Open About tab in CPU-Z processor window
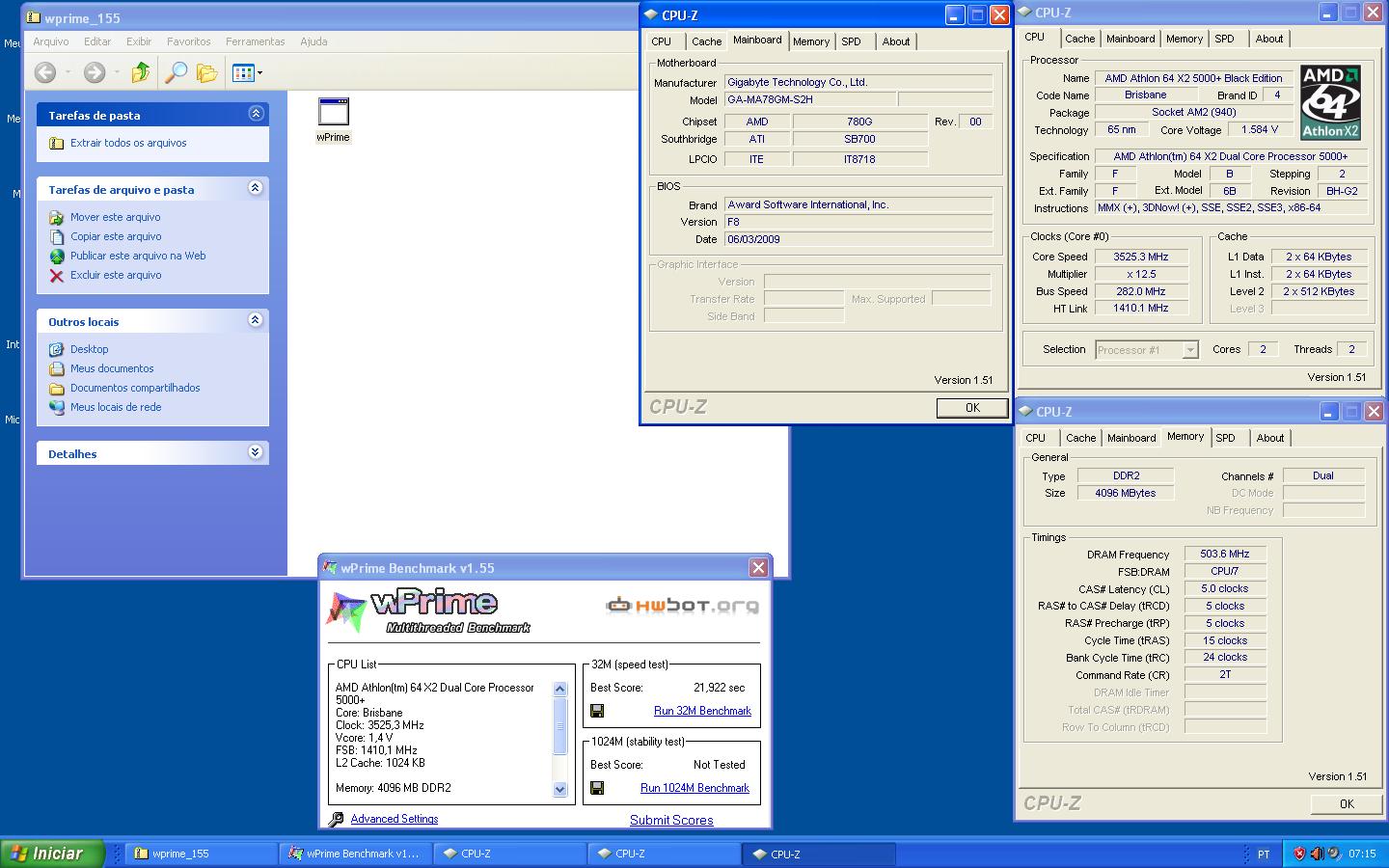The image size is (1389, 868). [1269, 39]
